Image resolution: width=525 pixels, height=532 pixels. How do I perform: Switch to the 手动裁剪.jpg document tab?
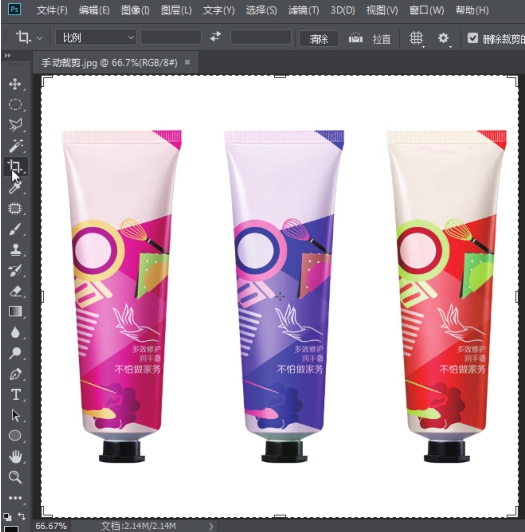point(109,63)
